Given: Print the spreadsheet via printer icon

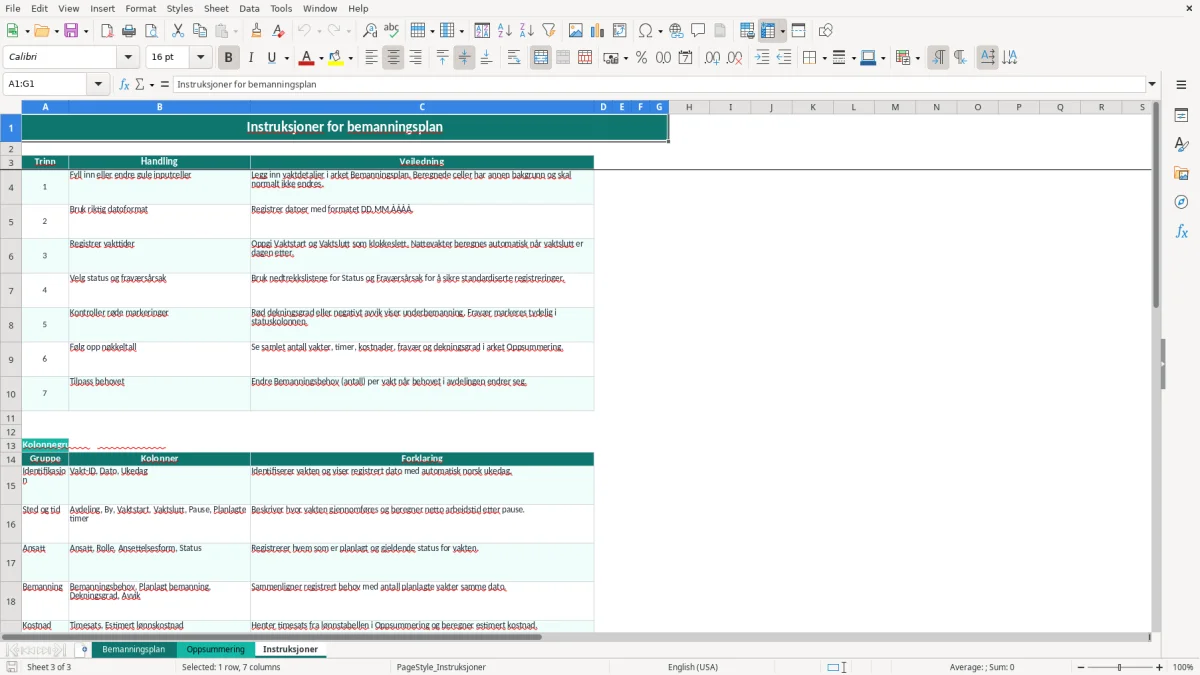Looking at the screenshot, I should click(x=129, y=31).
